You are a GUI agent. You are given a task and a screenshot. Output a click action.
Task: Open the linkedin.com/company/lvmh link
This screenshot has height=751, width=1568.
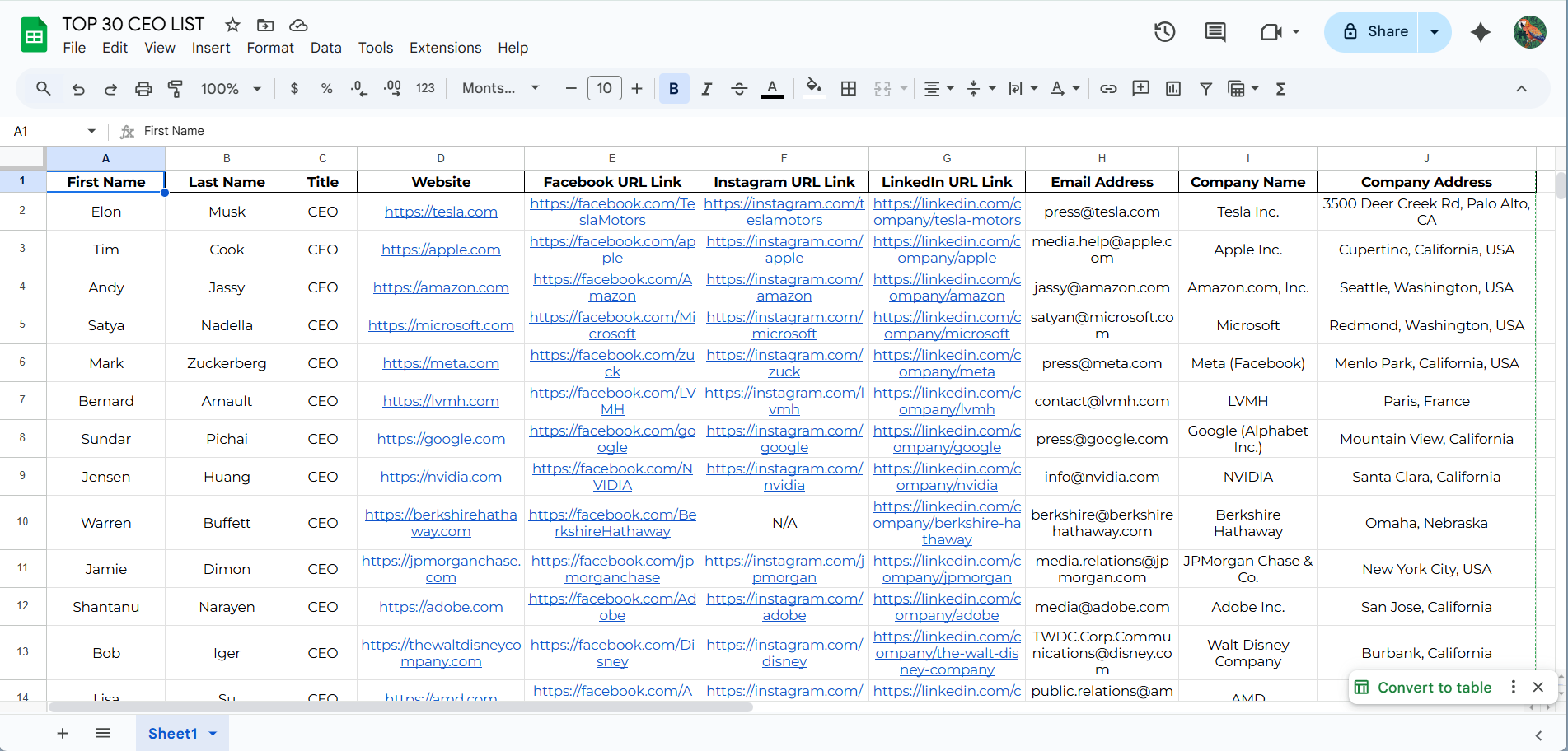click(x=947, y=401)
